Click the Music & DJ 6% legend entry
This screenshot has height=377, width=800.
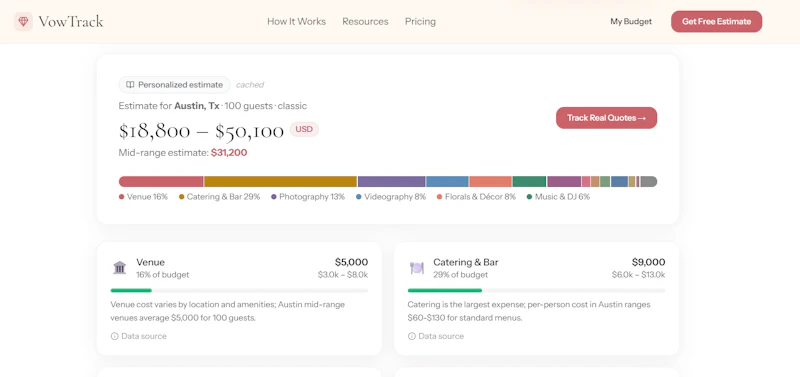coord(558,197)
